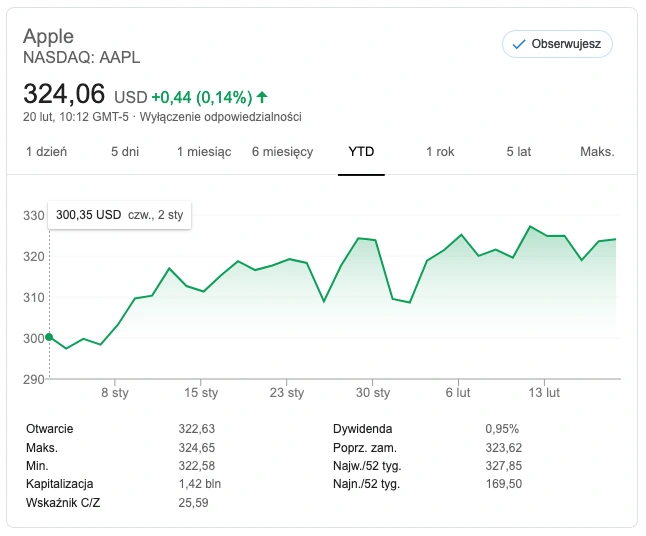646x536 pixels.
Task: Click the checkmark icon in Obserwujesz button
Action: pos(519,44)
